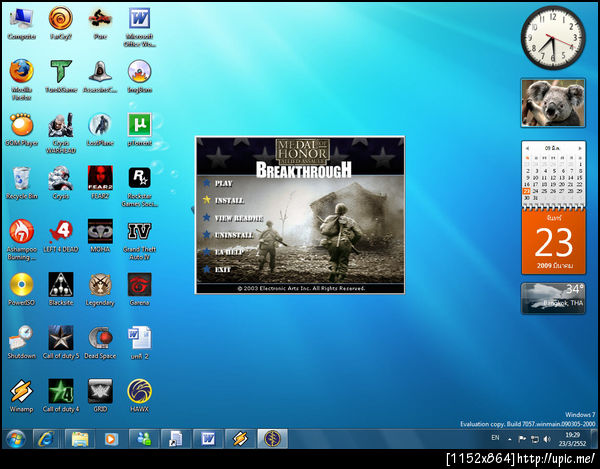Open Windows Live Messenger taskbar icon

click(144, 439)
